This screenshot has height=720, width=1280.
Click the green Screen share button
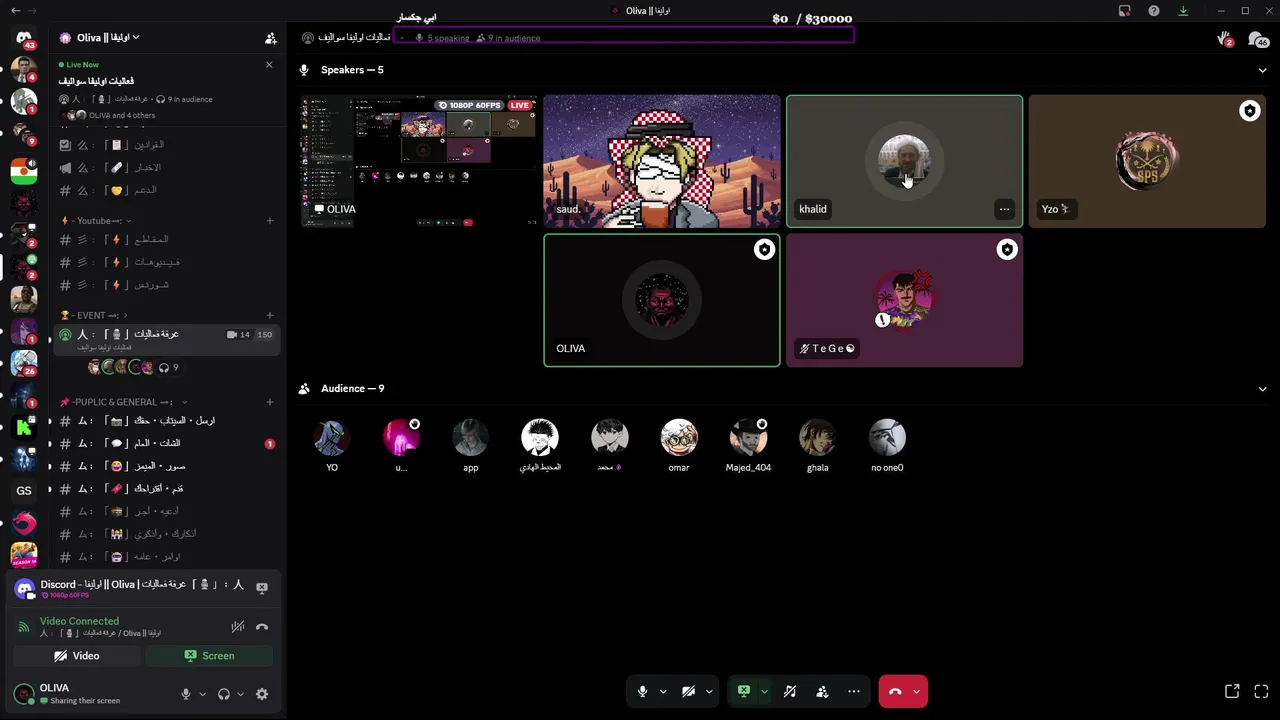point(209,656)
